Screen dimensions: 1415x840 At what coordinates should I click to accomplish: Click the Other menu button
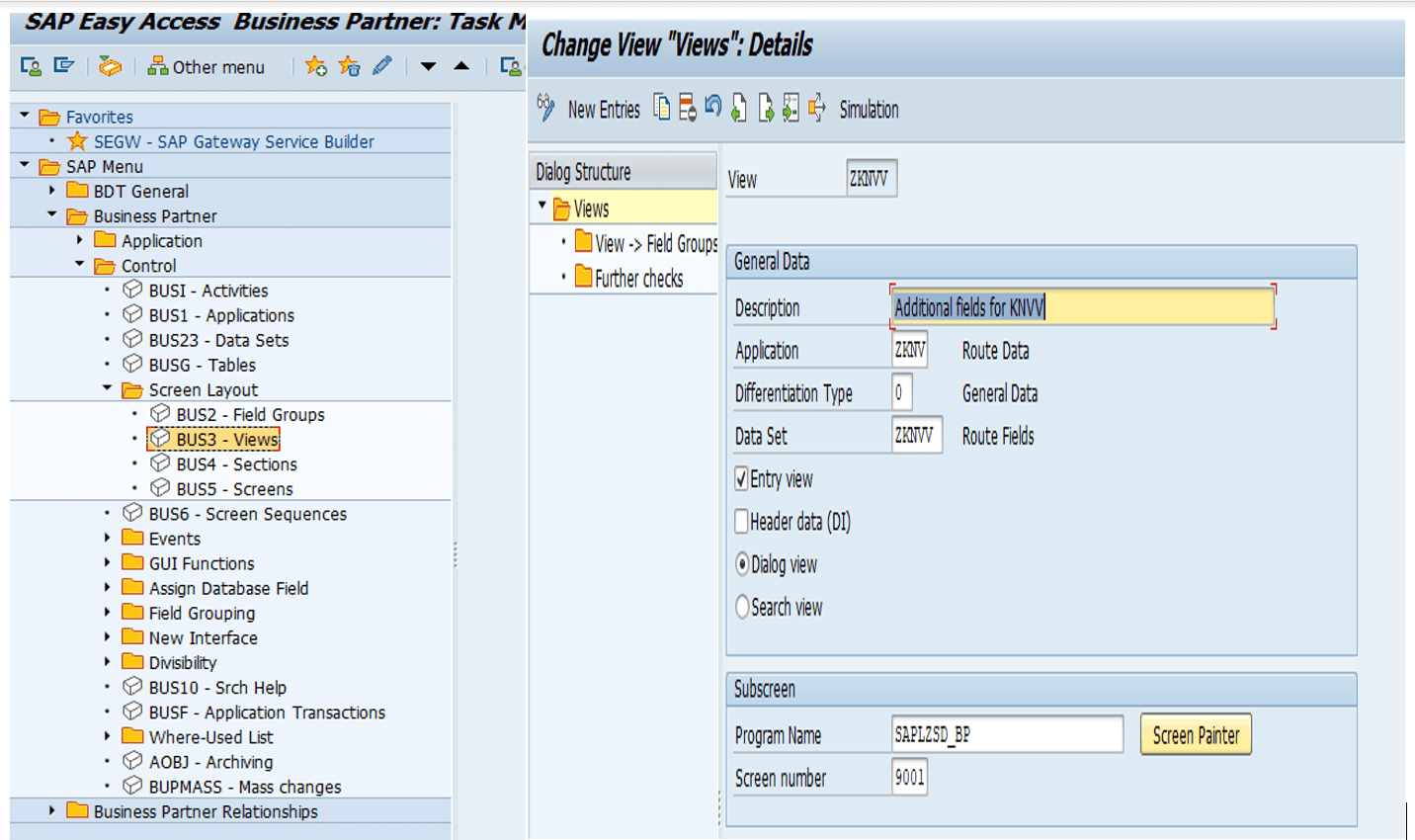pyautogui.click(x=207, y=66)
